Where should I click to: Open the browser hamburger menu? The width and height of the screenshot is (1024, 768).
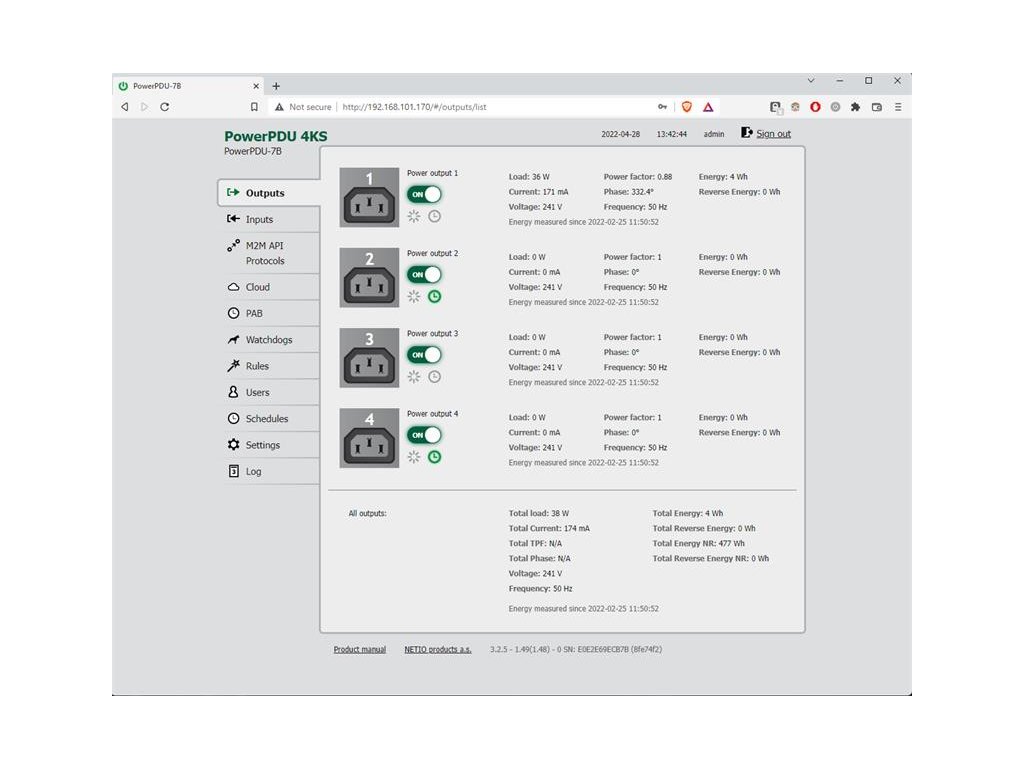tap(898, 106)
